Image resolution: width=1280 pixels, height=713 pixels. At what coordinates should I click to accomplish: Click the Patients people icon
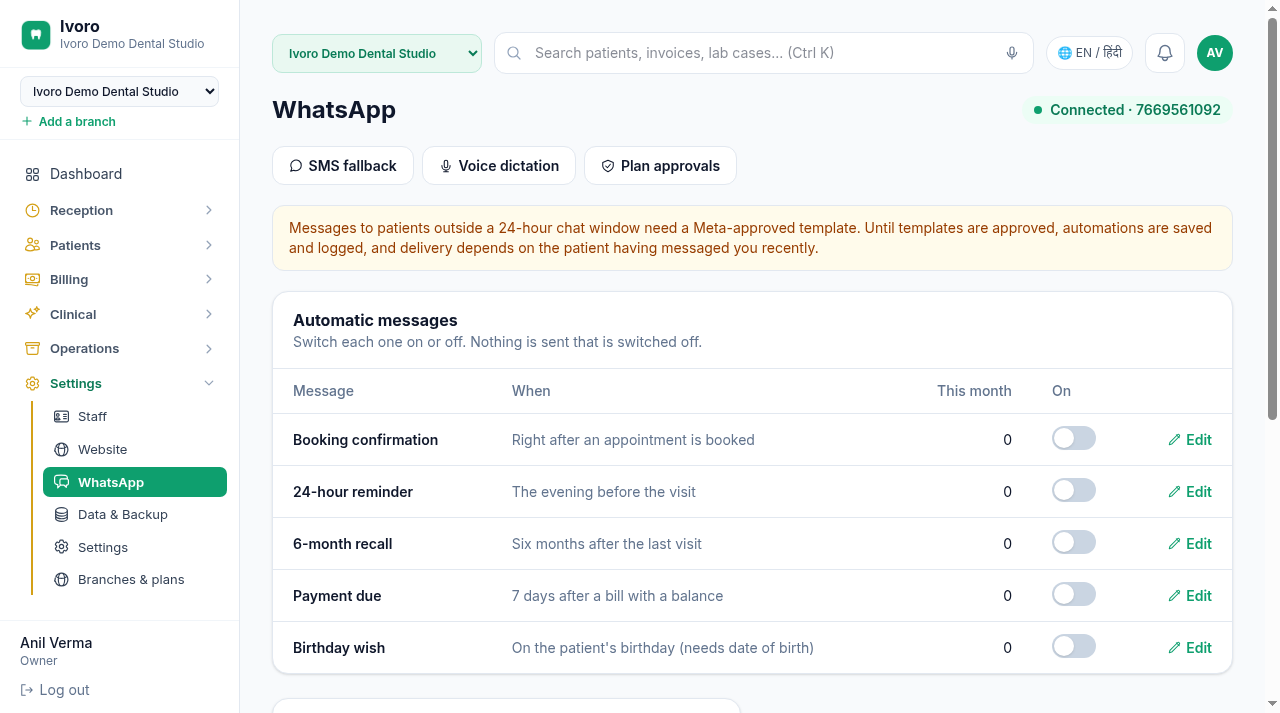33,245
